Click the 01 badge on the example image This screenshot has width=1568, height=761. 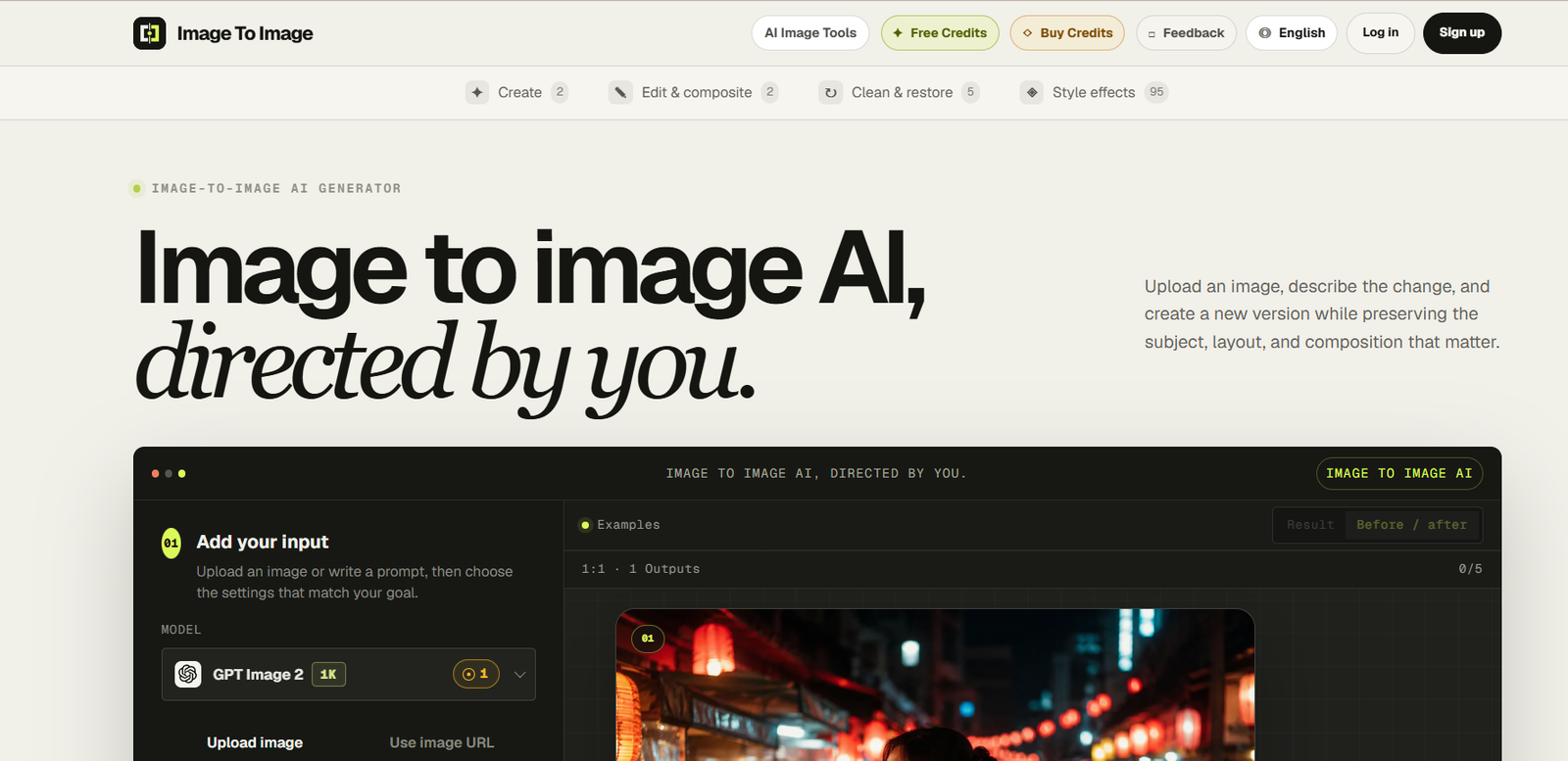(648, 639)
